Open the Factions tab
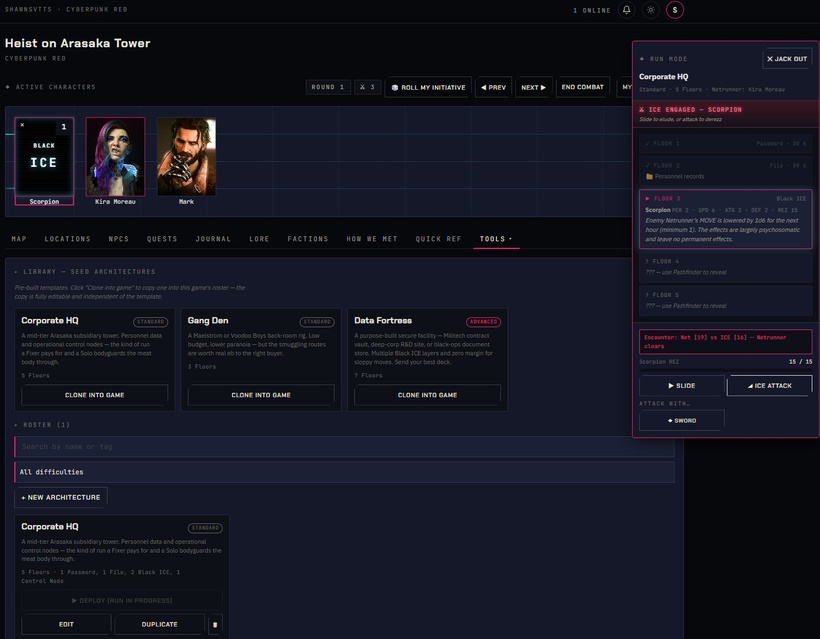 [x=308, y=239]
